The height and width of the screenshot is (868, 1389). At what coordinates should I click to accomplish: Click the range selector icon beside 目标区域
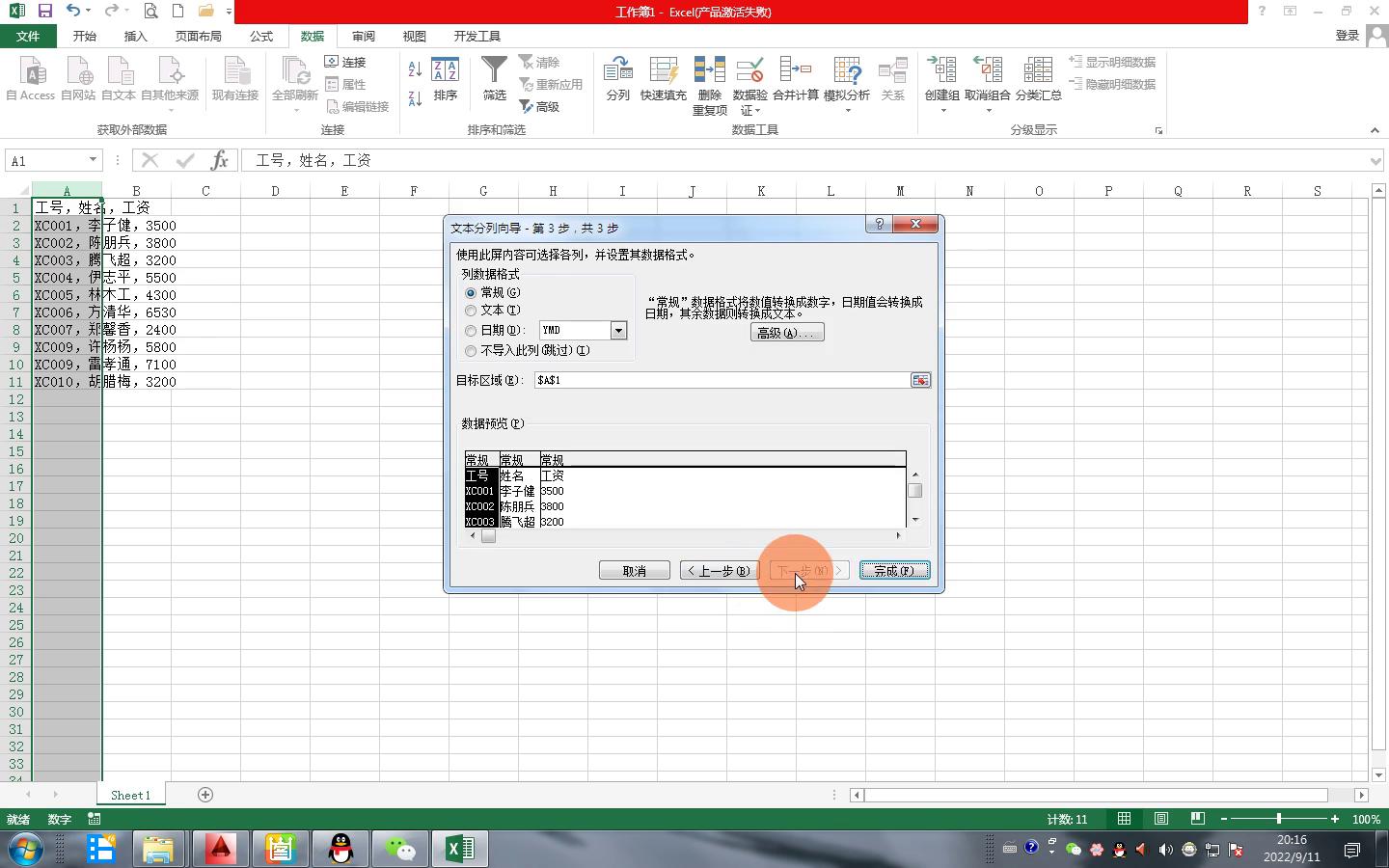point(920,380)
